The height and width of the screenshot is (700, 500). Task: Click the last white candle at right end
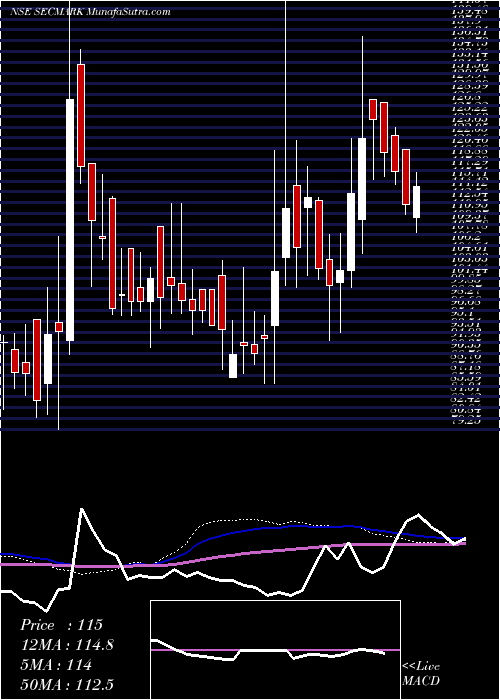(417, 202)
